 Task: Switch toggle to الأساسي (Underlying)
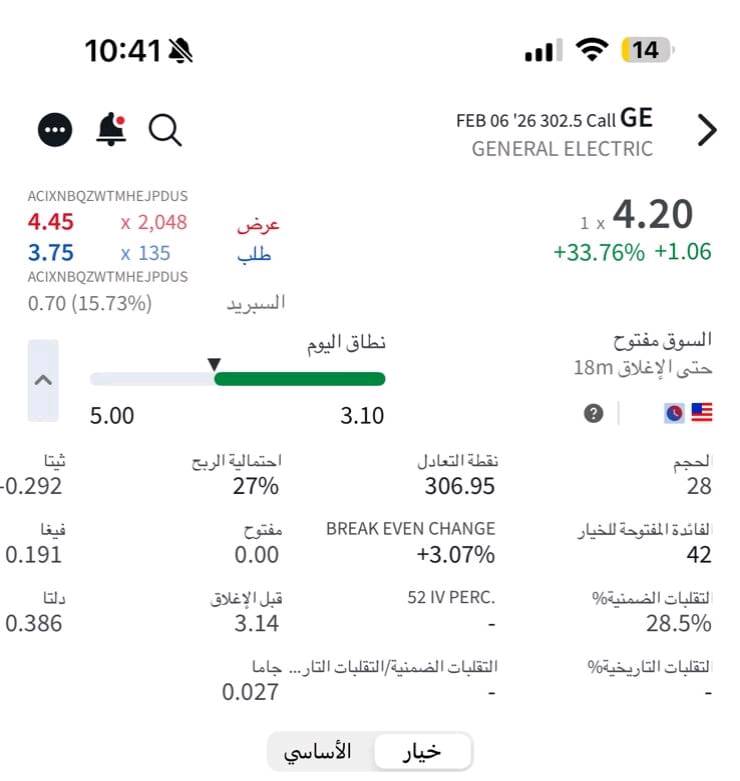[x=318, y=752]
